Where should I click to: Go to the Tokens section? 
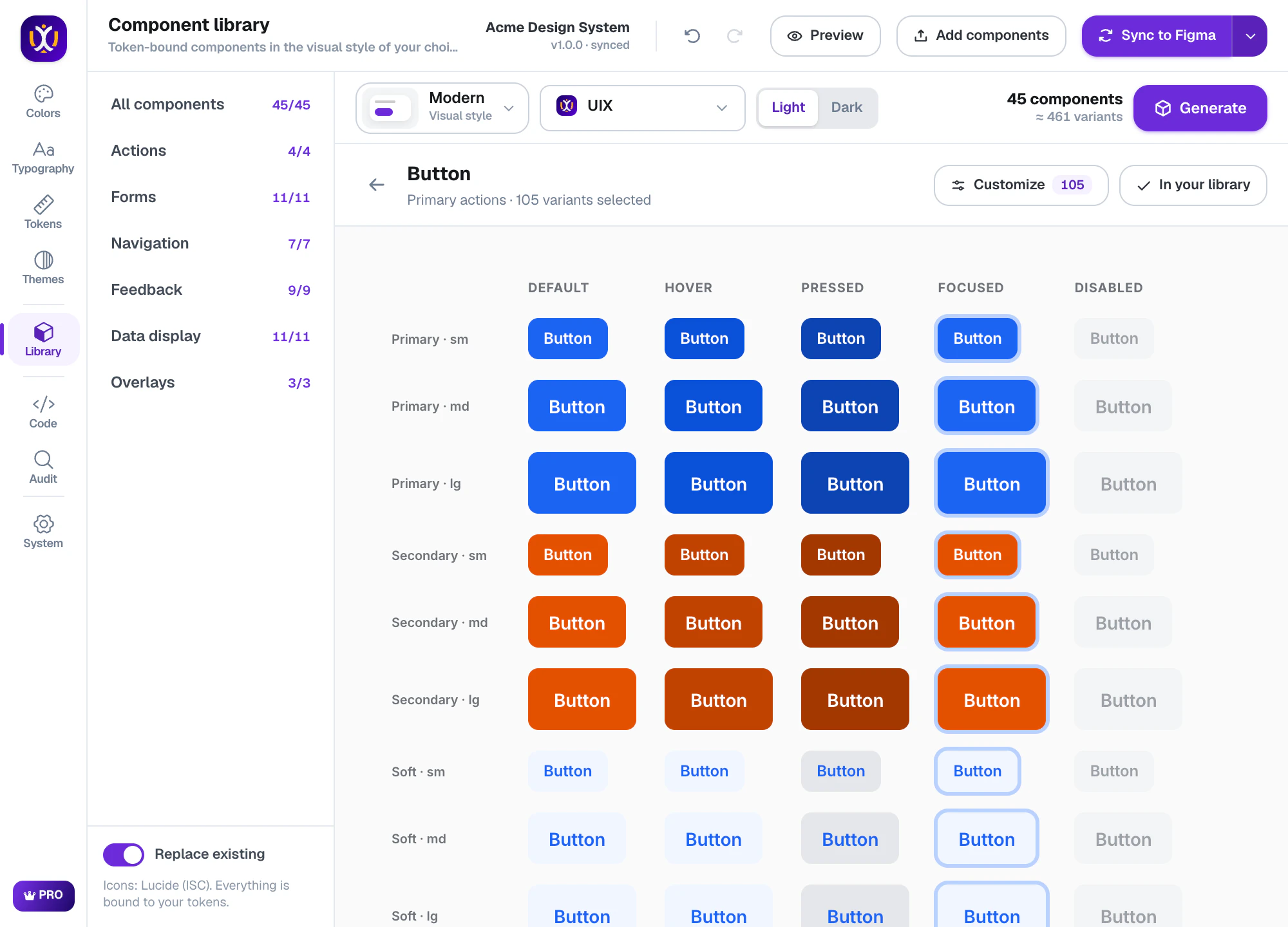(x=43, y=213)
